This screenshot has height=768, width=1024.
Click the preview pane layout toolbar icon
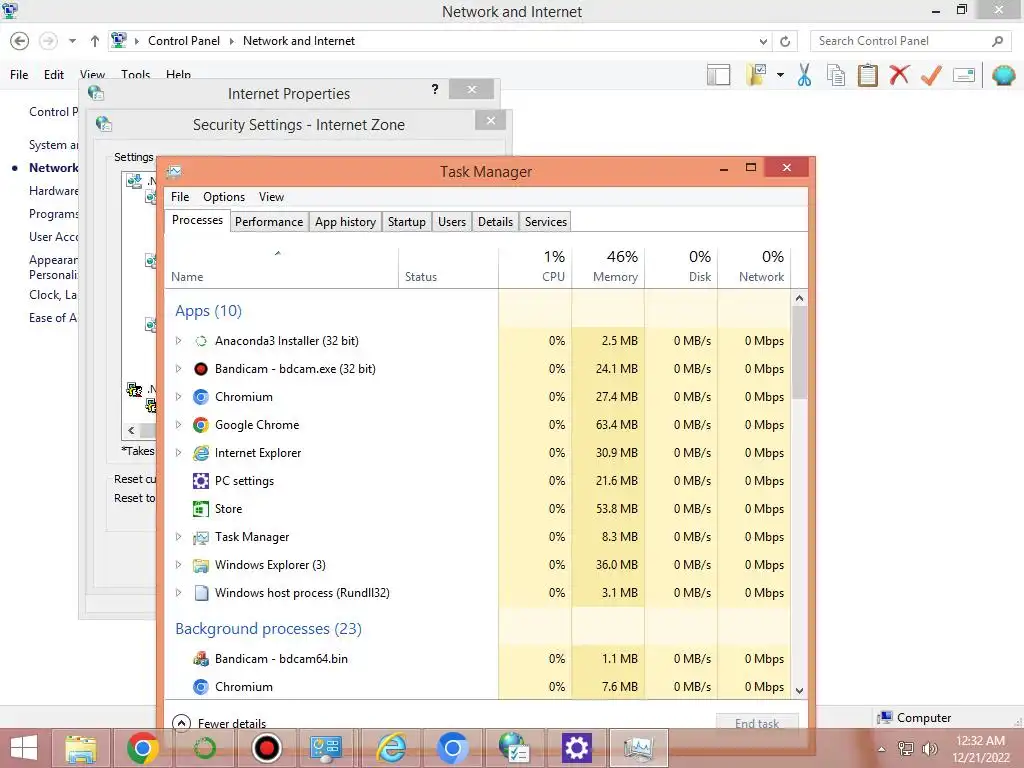click(x=718, y=75)
